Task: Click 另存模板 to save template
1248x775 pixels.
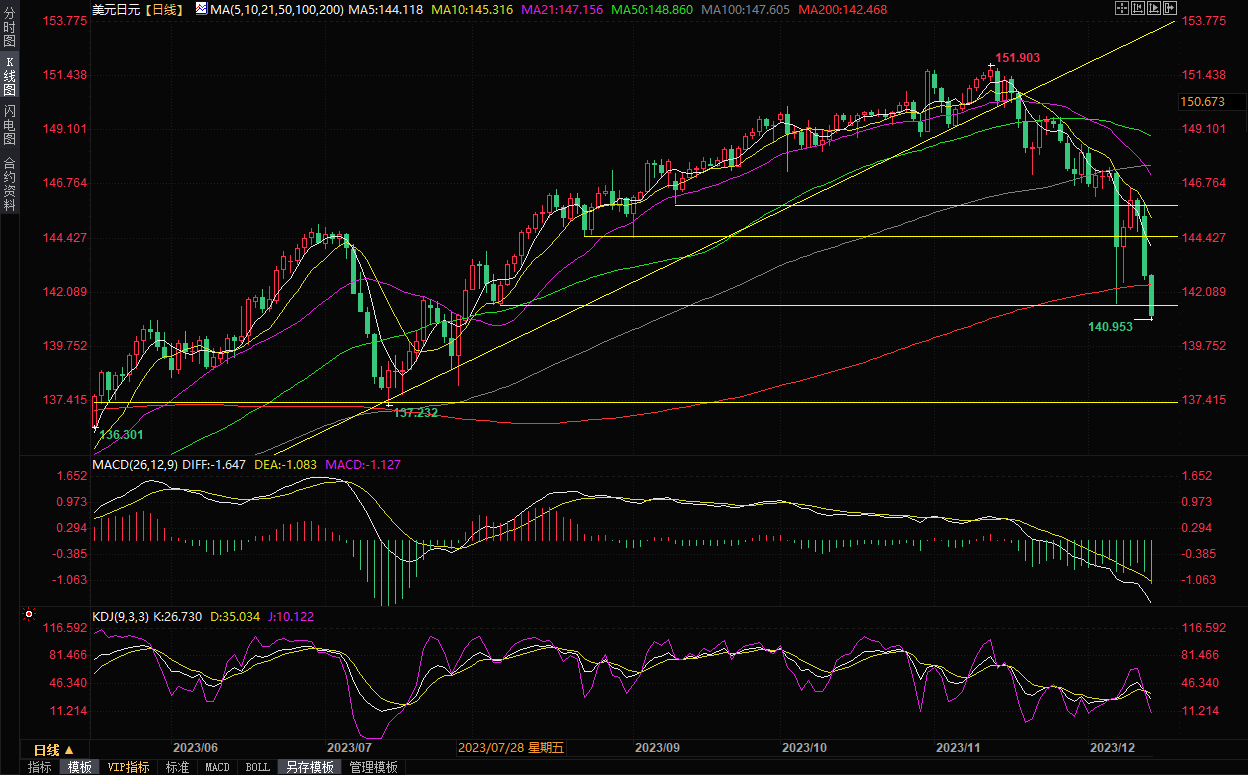Action: 309,767
